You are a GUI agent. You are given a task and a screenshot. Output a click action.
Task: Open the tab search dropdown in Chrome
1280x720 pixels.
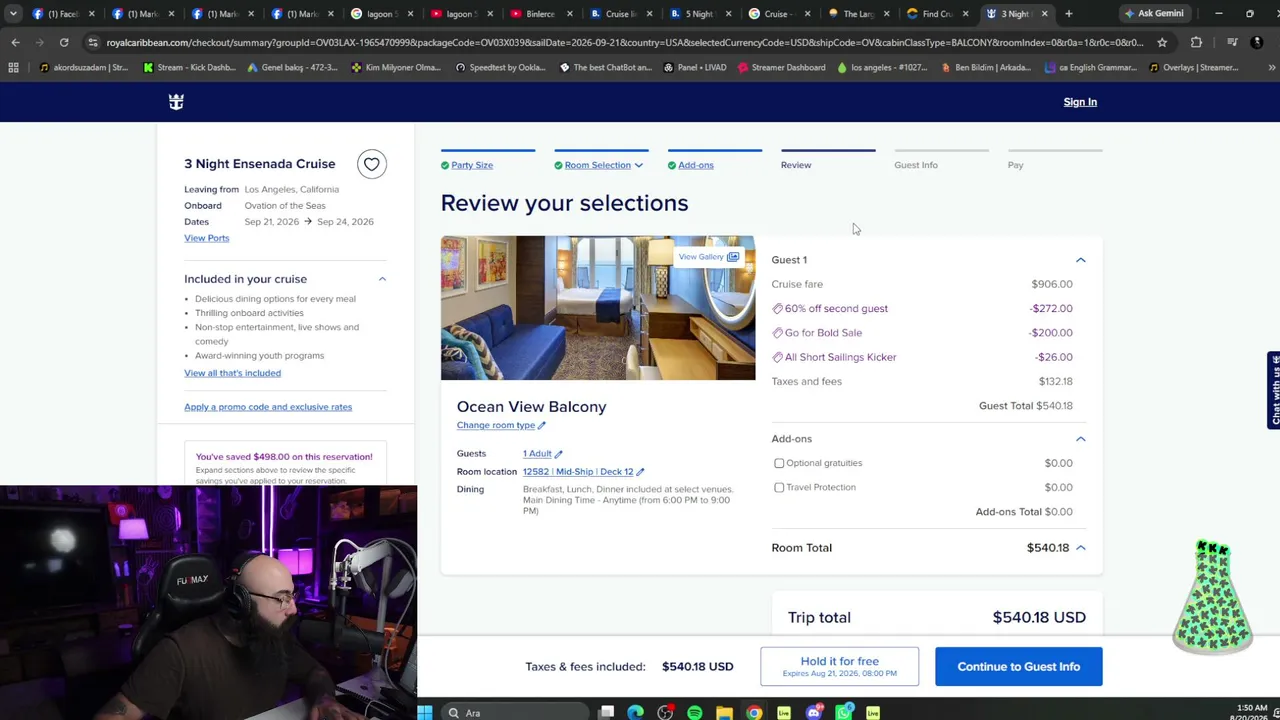pyautogui.click(x=13, y=13)
